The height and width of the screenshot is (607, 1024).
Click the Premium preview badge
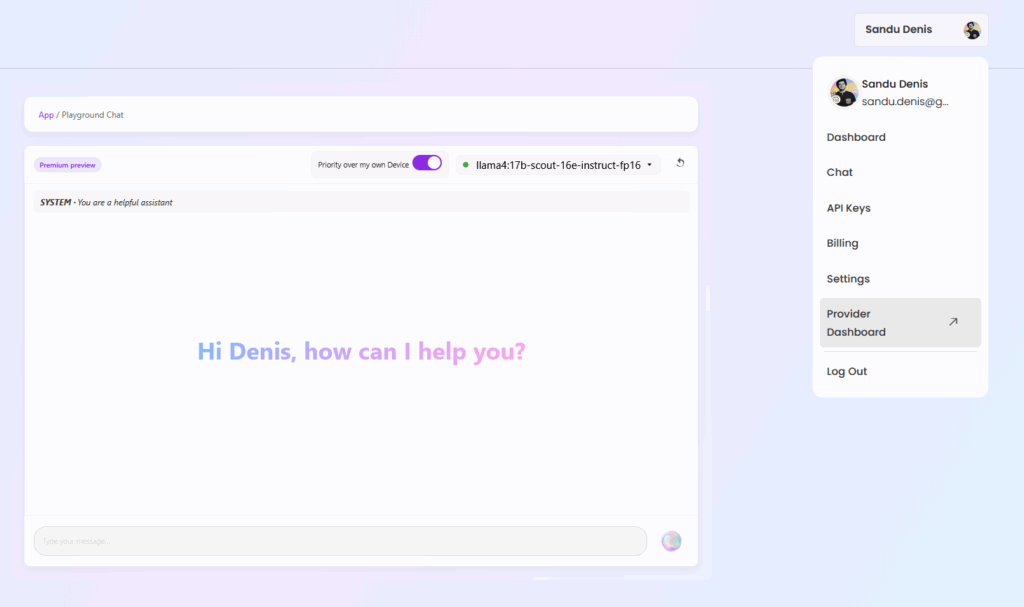pos(68,165)
